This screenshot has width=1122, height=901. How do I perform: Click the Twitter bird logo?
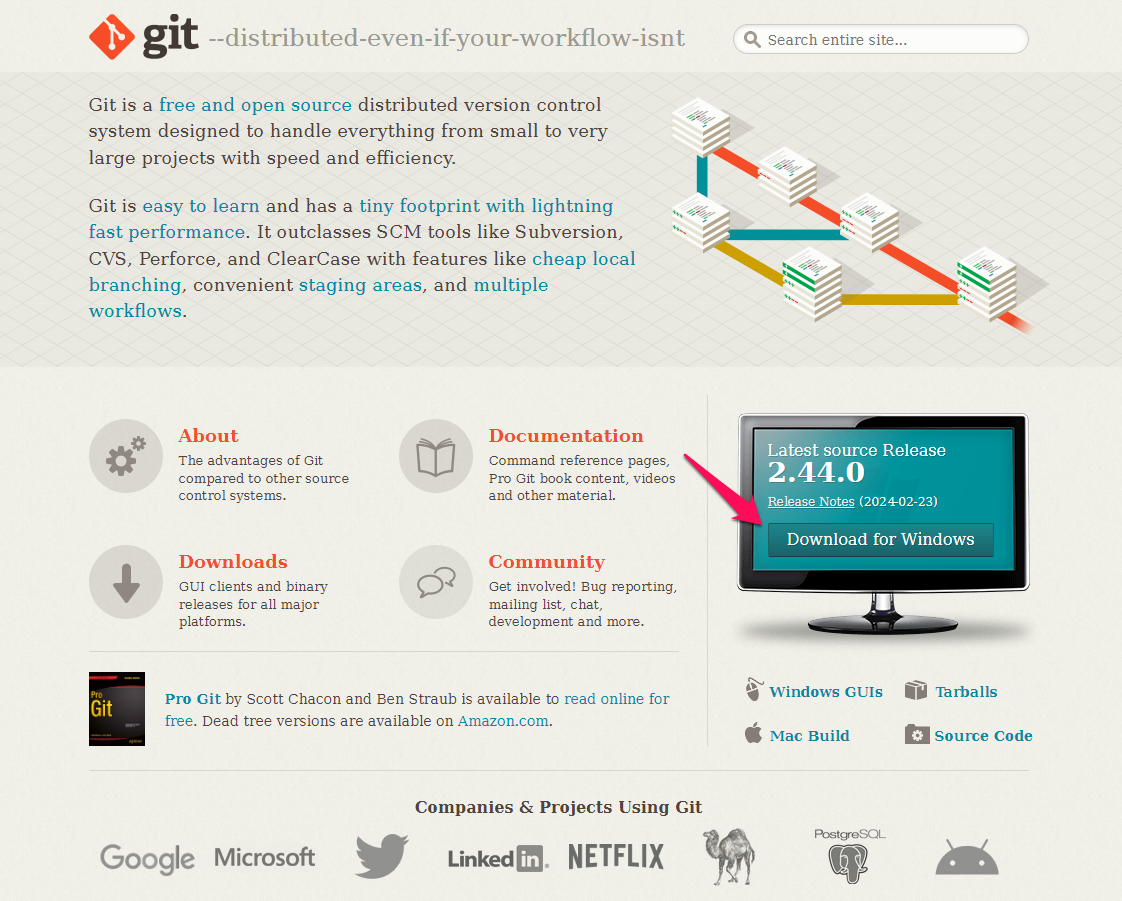pos(381,856)
